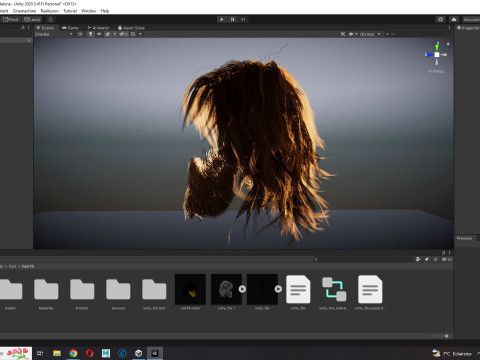The width and height of the screenshot is (480, 360).
Task: Expand the grid options dropdown arrow
Action: 140,34
